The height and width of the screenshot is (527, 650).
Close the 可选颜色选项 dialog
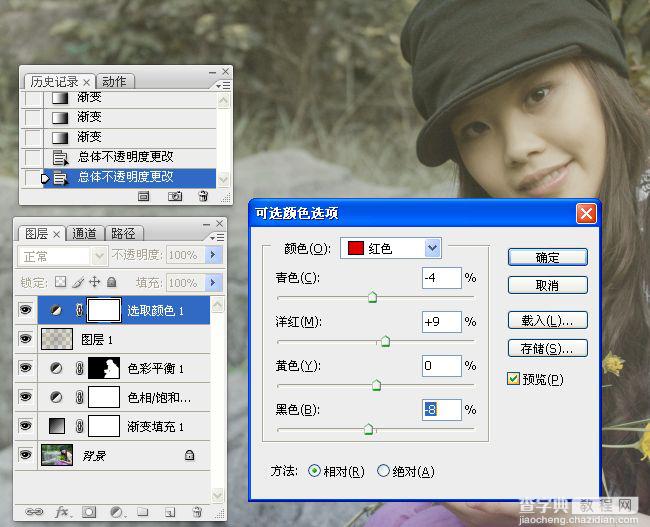point(586,214)
